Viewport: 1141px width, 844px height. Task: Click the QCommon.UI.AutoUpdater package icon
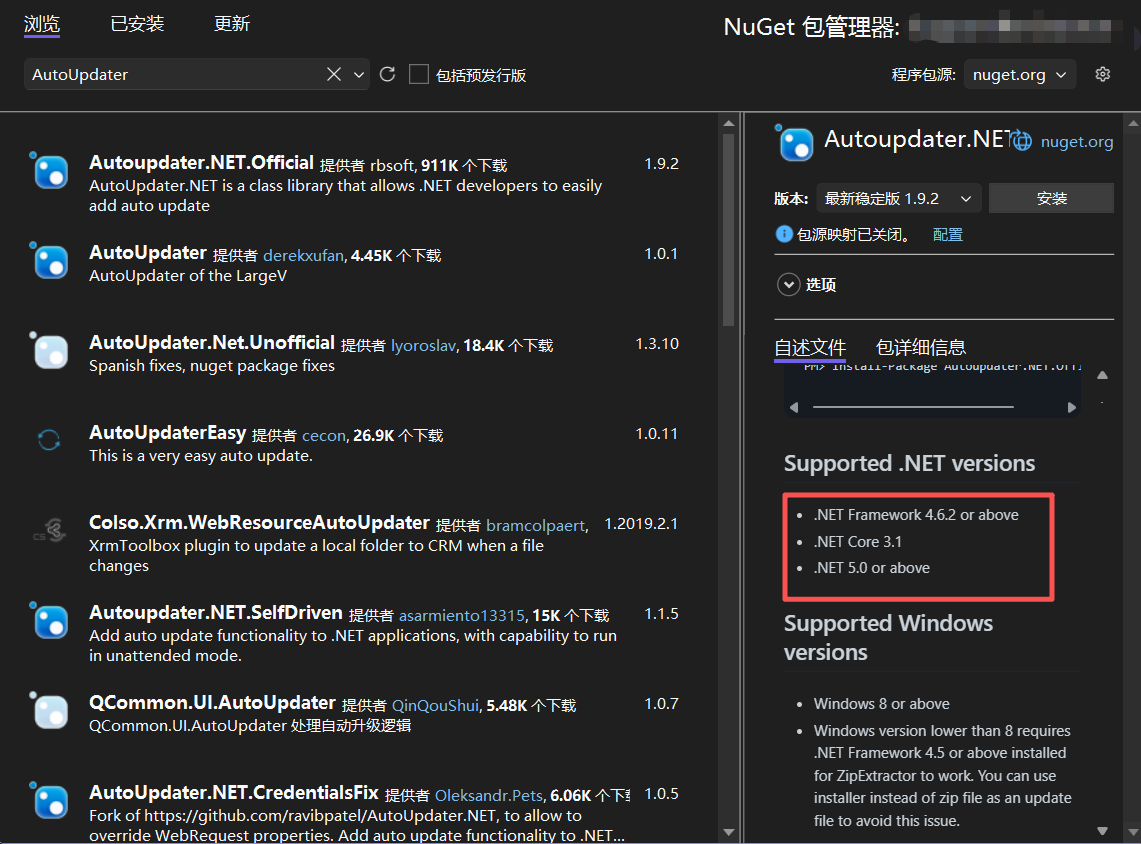coord(50,712)
